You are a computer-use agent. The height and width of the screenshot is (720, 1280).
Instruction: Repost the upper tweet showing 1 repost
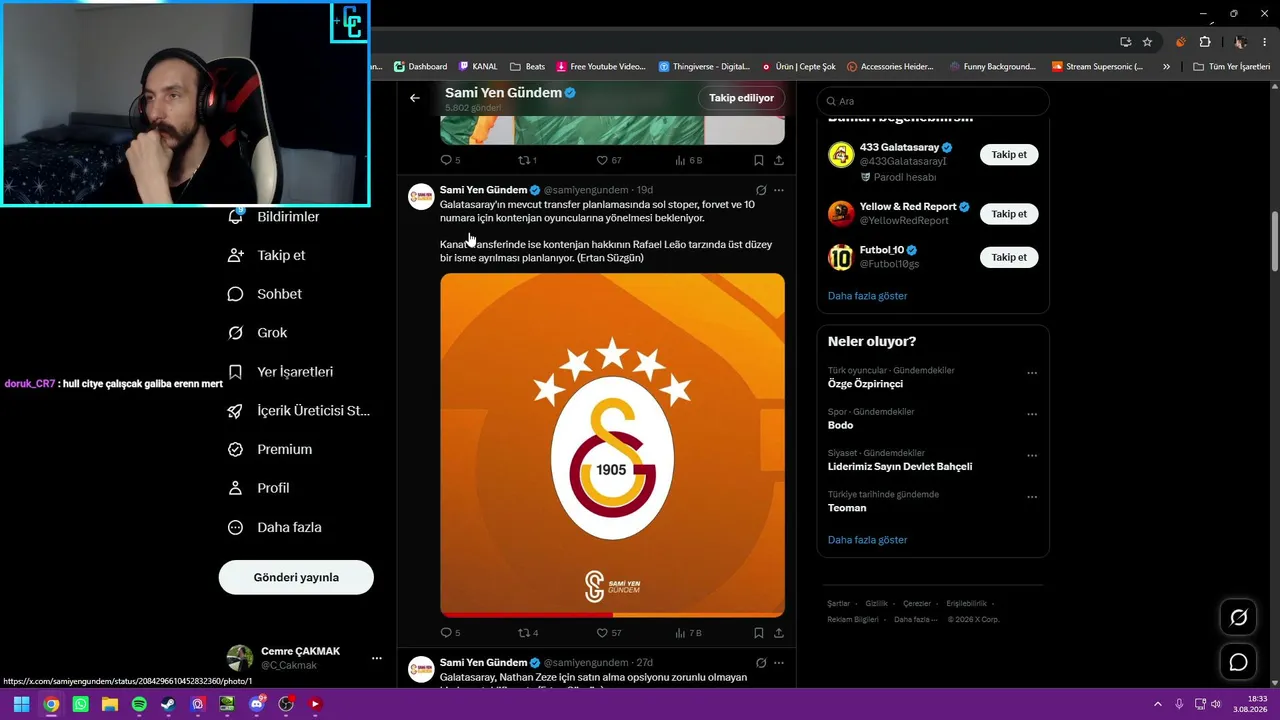523,160
